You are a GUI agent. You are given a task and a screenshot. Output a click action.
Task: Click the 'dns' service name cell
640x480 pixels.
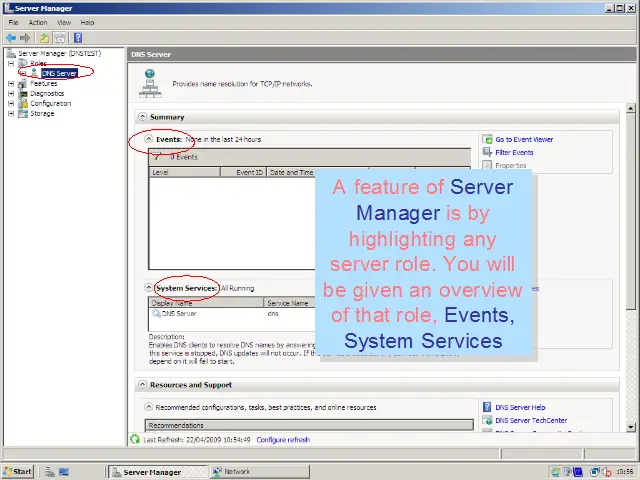[273, 313]
